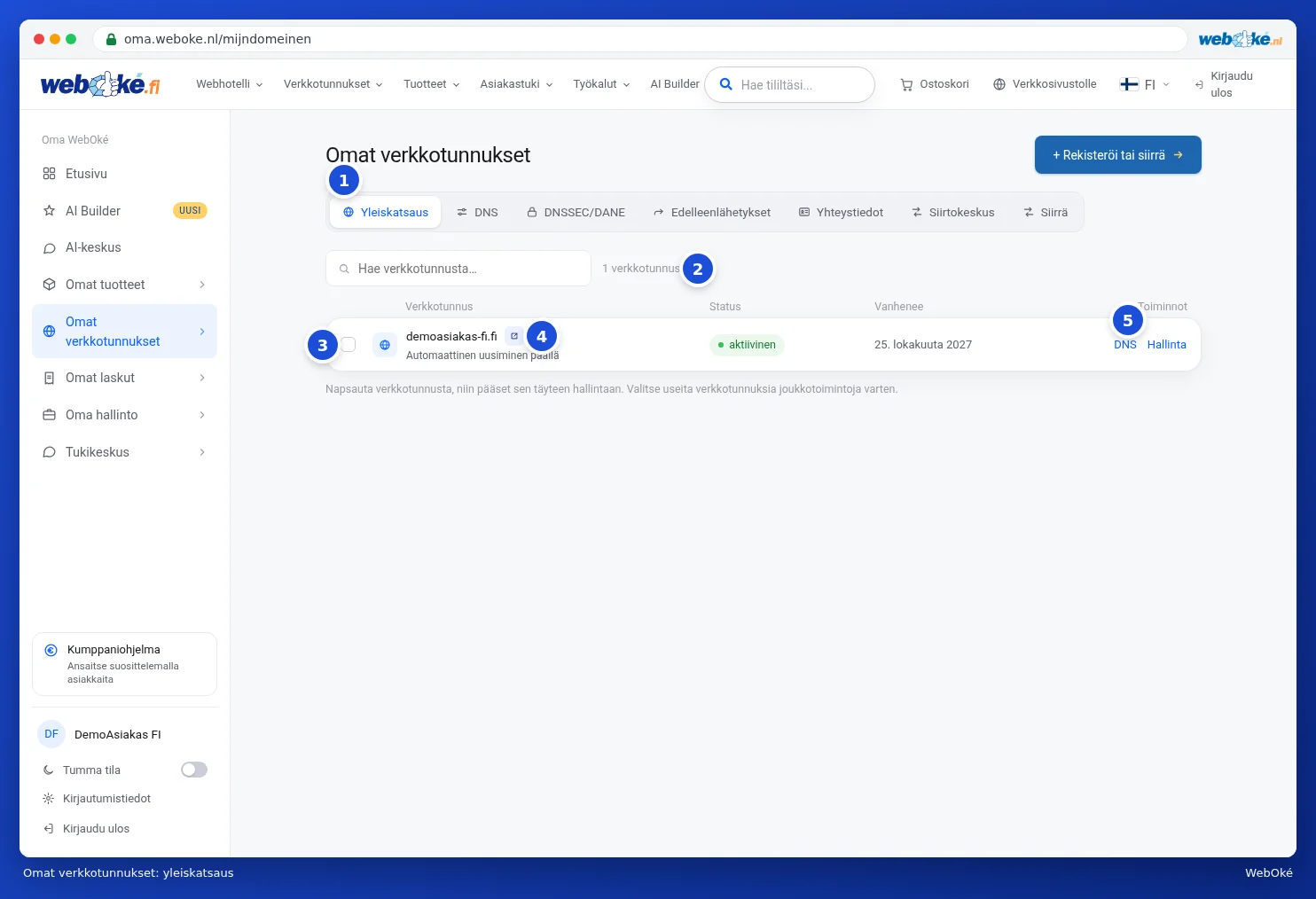The width and height of the screenshot is (1316, 899).
Task: Click the WebOké.fi logo
Action: coord(100,84)
